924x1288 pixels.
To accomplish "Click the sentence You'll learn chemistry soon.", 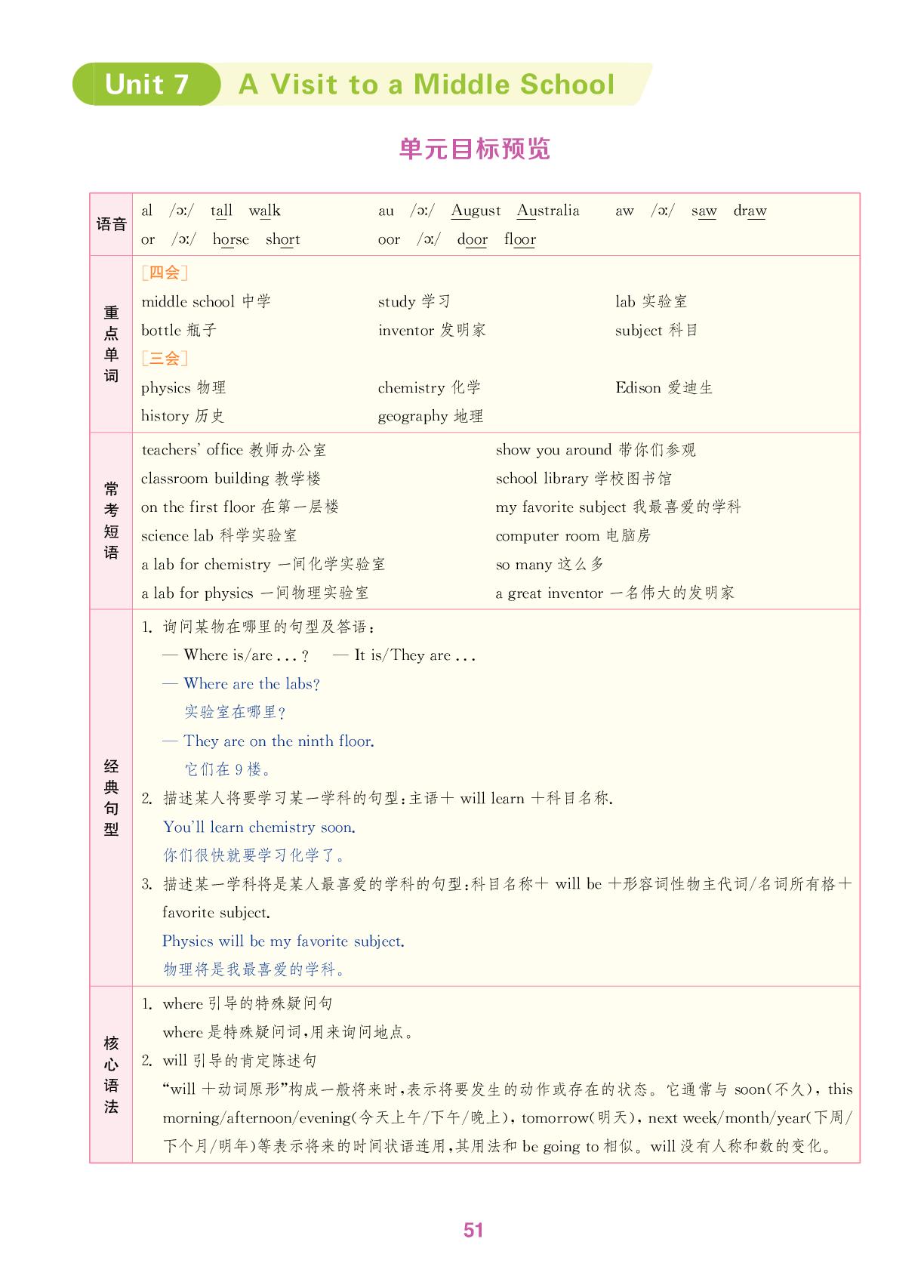I will [259, 827].
